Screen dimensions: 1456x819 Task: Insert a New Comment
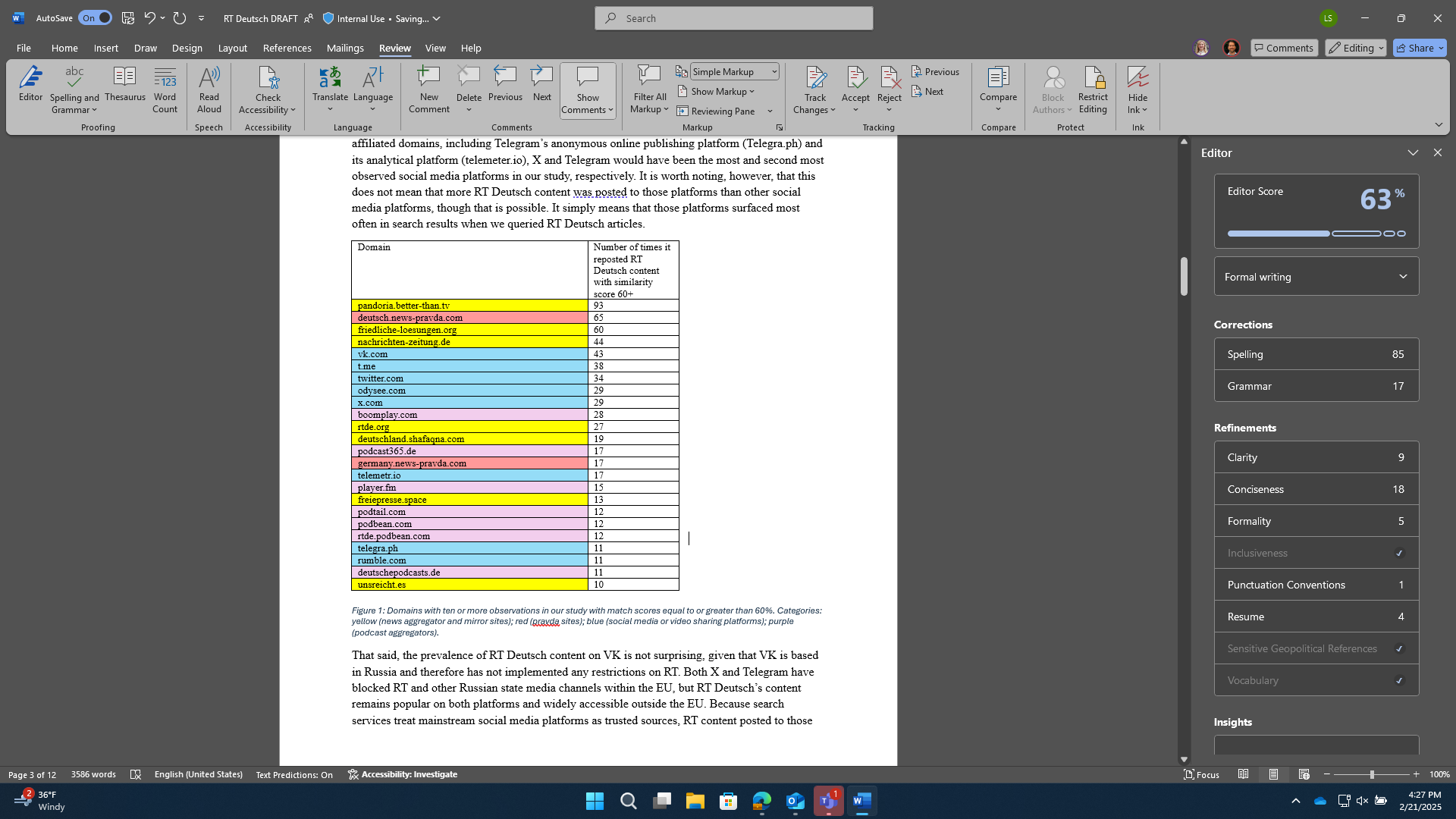[x=429, y=89]
